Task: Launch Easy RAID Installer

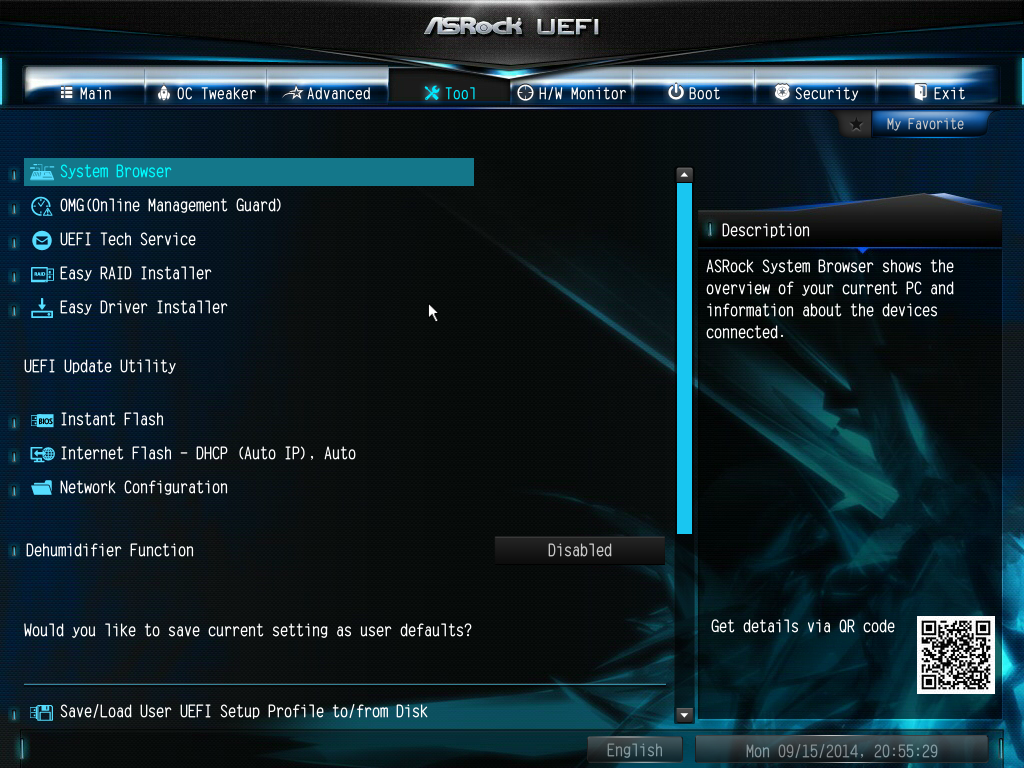Action: click(x=135, y=274)
